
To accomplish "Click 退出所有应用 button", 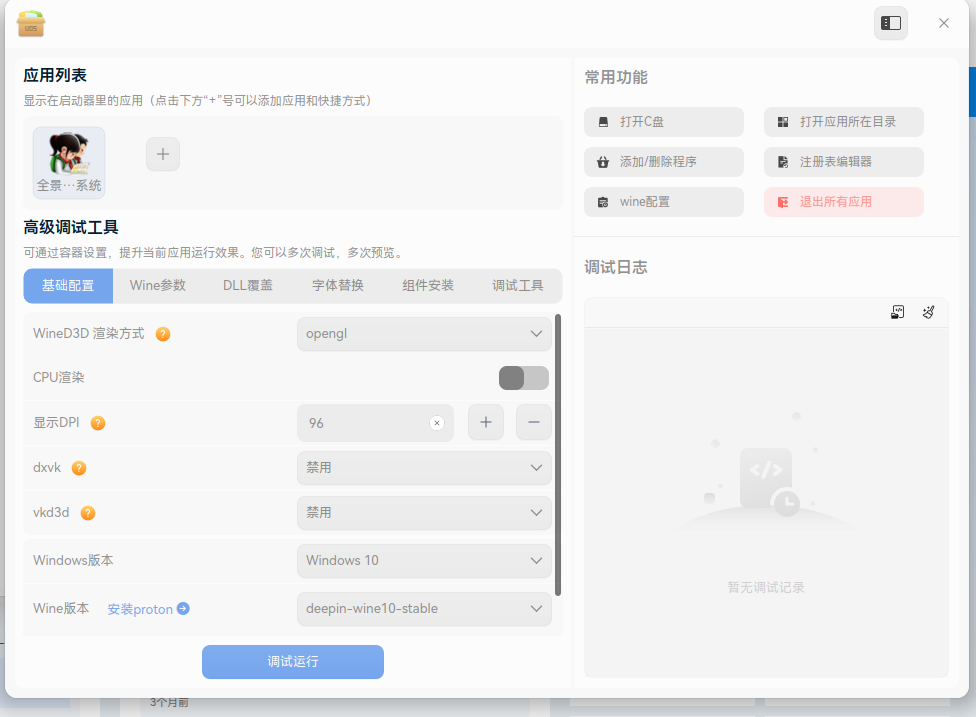I will (x=843, y=202).
